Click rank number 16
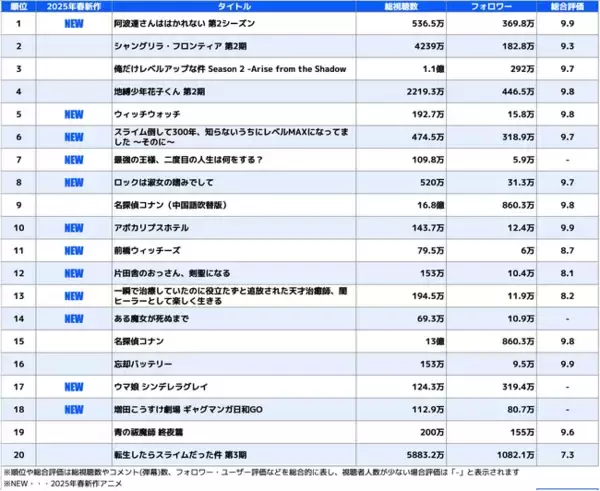600x491 pixels. click(x=19, y=364)
